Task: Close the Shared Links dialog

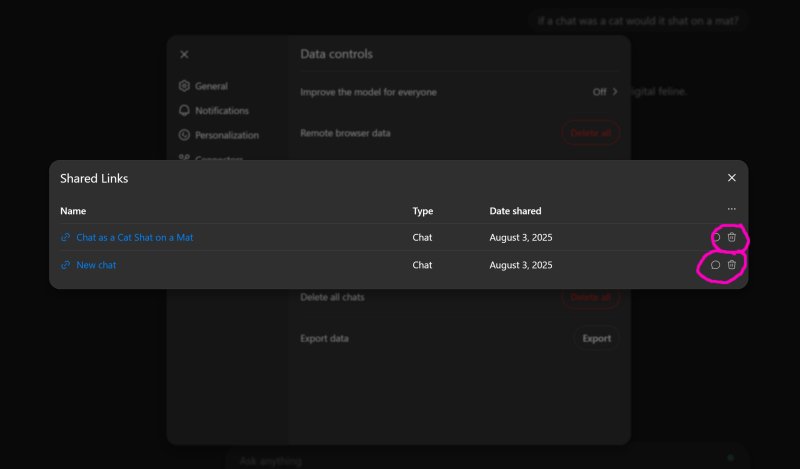Action: click(732, 178)
